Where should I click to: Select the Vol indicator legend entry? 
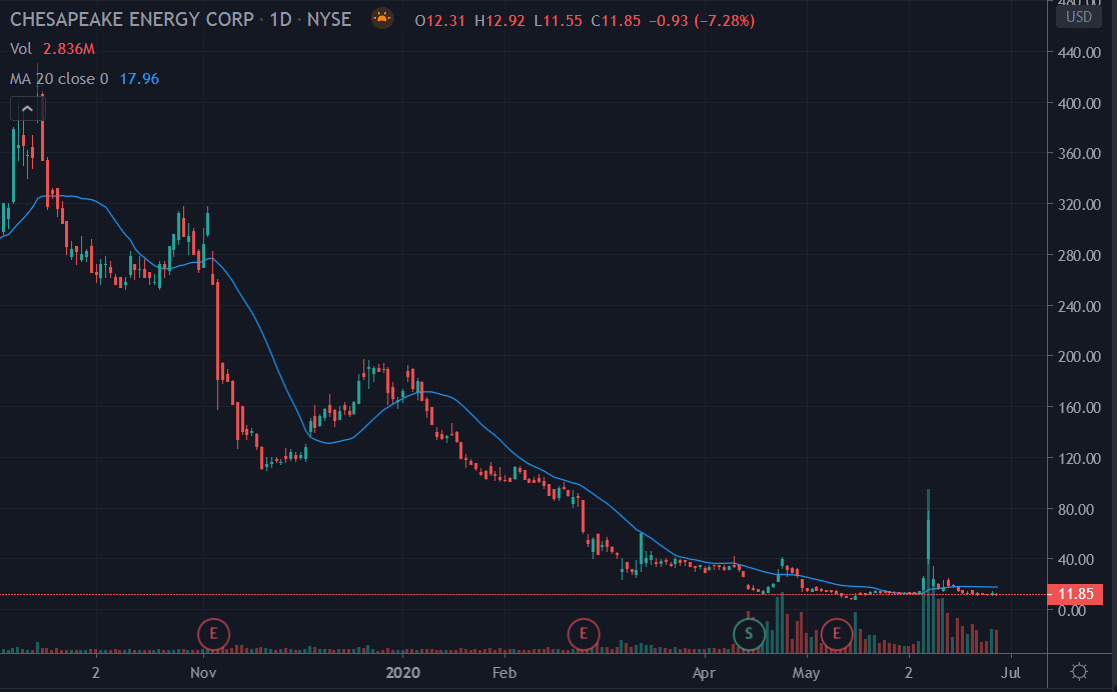tap(20, 49)
